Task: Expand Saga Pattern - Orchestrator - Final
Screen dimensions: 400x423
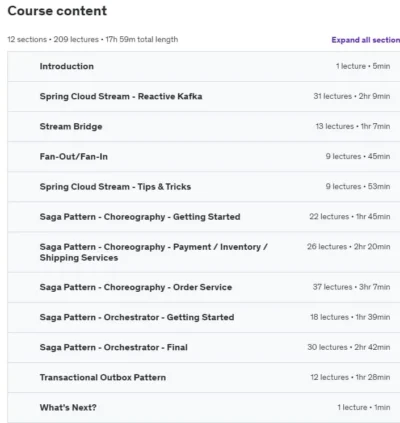Action: tap(204, 347)
